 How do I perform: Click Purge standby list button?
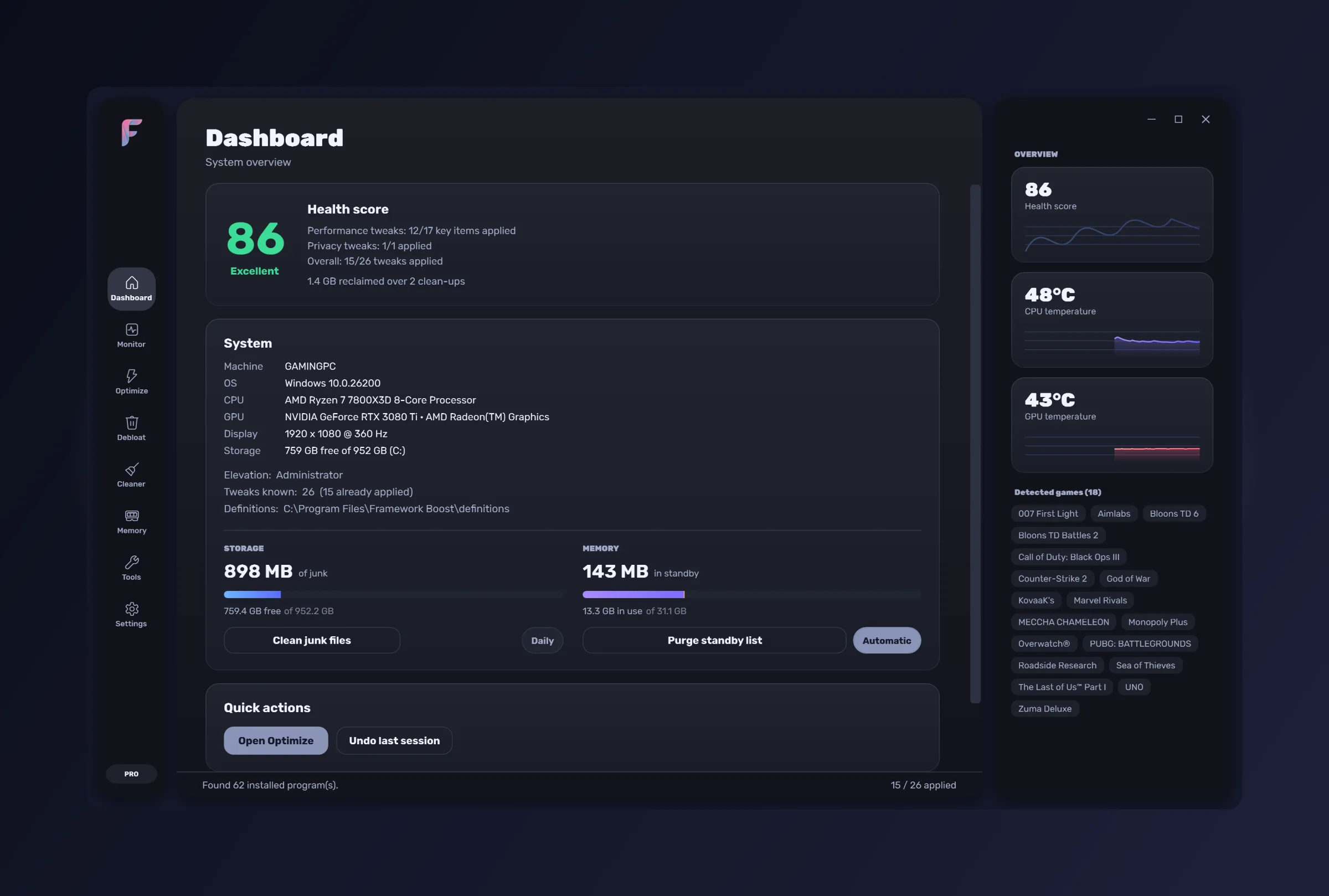(714, 640)
